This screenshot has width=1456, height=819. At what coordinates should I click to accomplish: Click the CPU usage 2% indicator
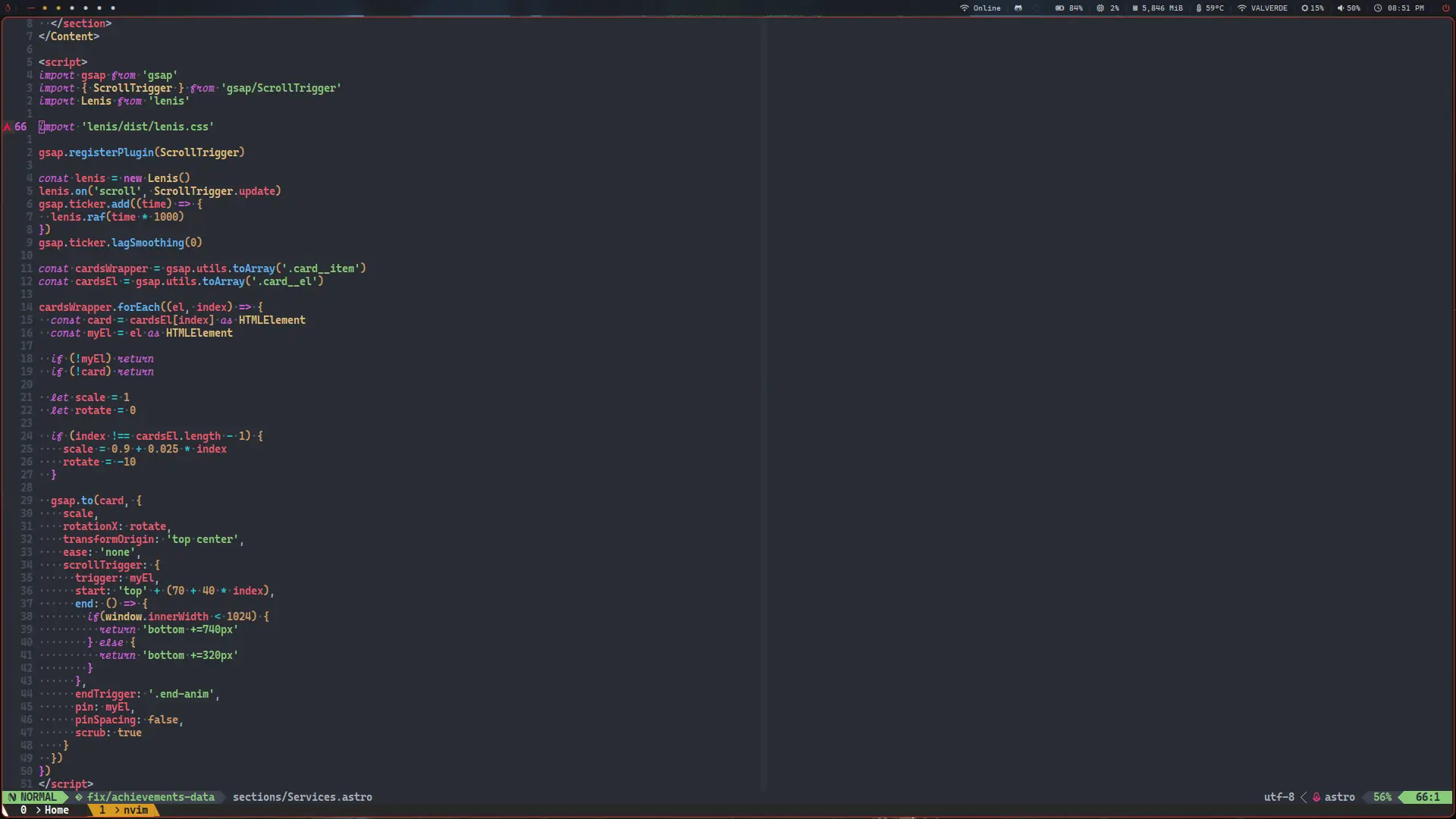click(1108, 8)
